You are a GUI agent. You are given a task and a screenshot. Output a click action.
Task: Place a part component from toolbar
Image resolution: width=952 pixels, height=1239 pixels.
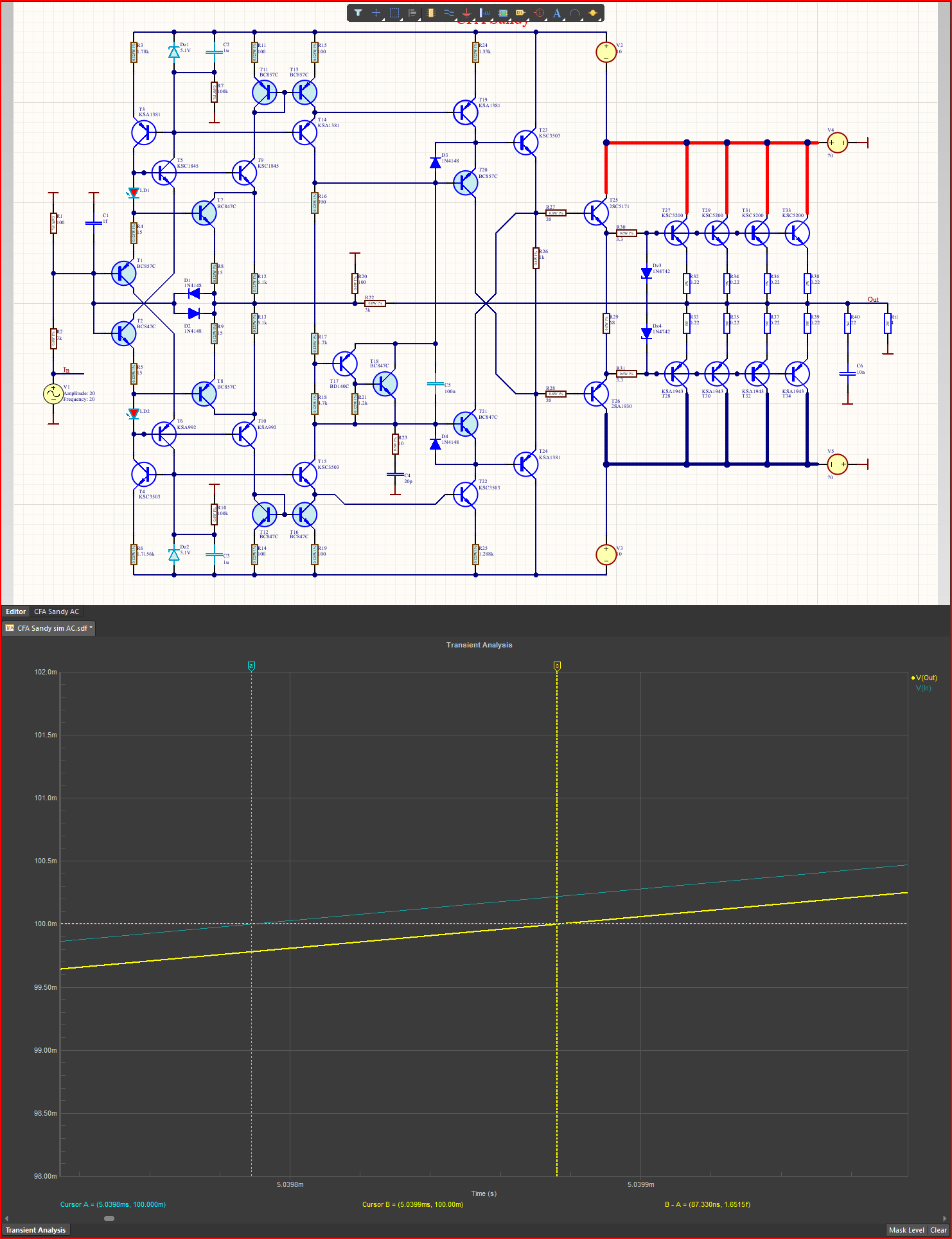click(x=430, y=13)
